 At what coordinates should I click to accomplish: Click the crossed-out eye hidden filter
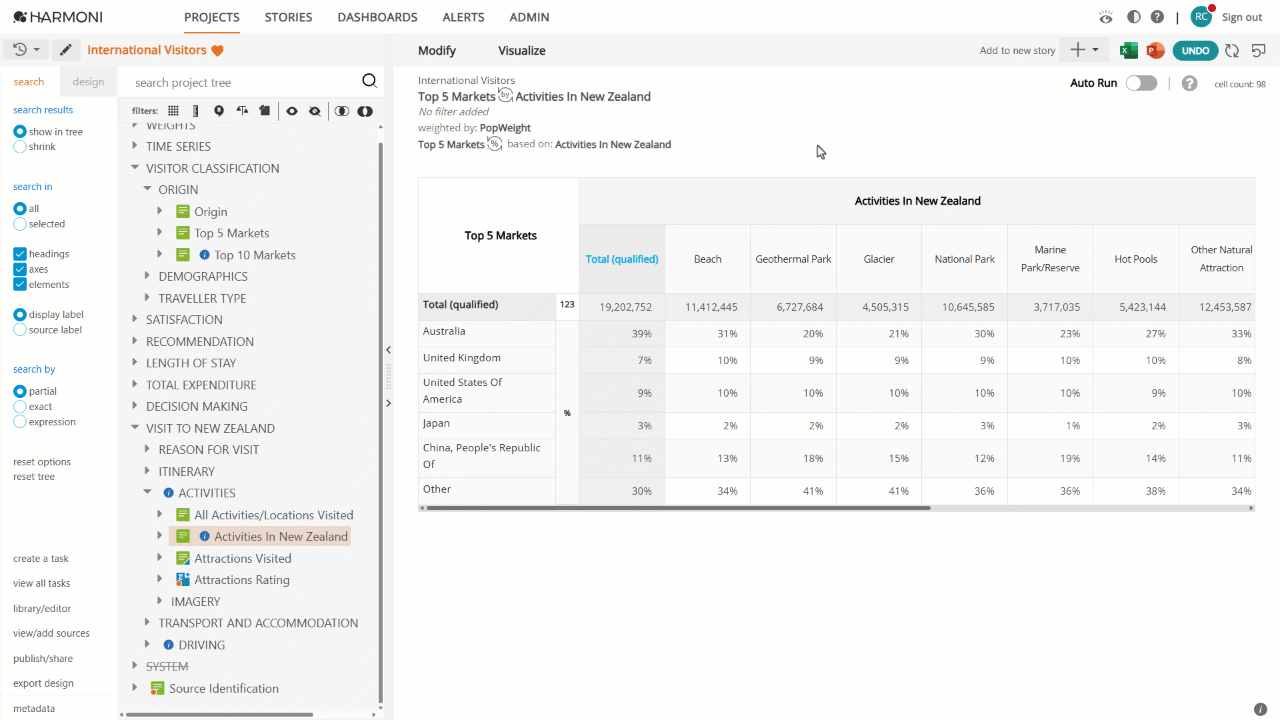click(315, 111)
